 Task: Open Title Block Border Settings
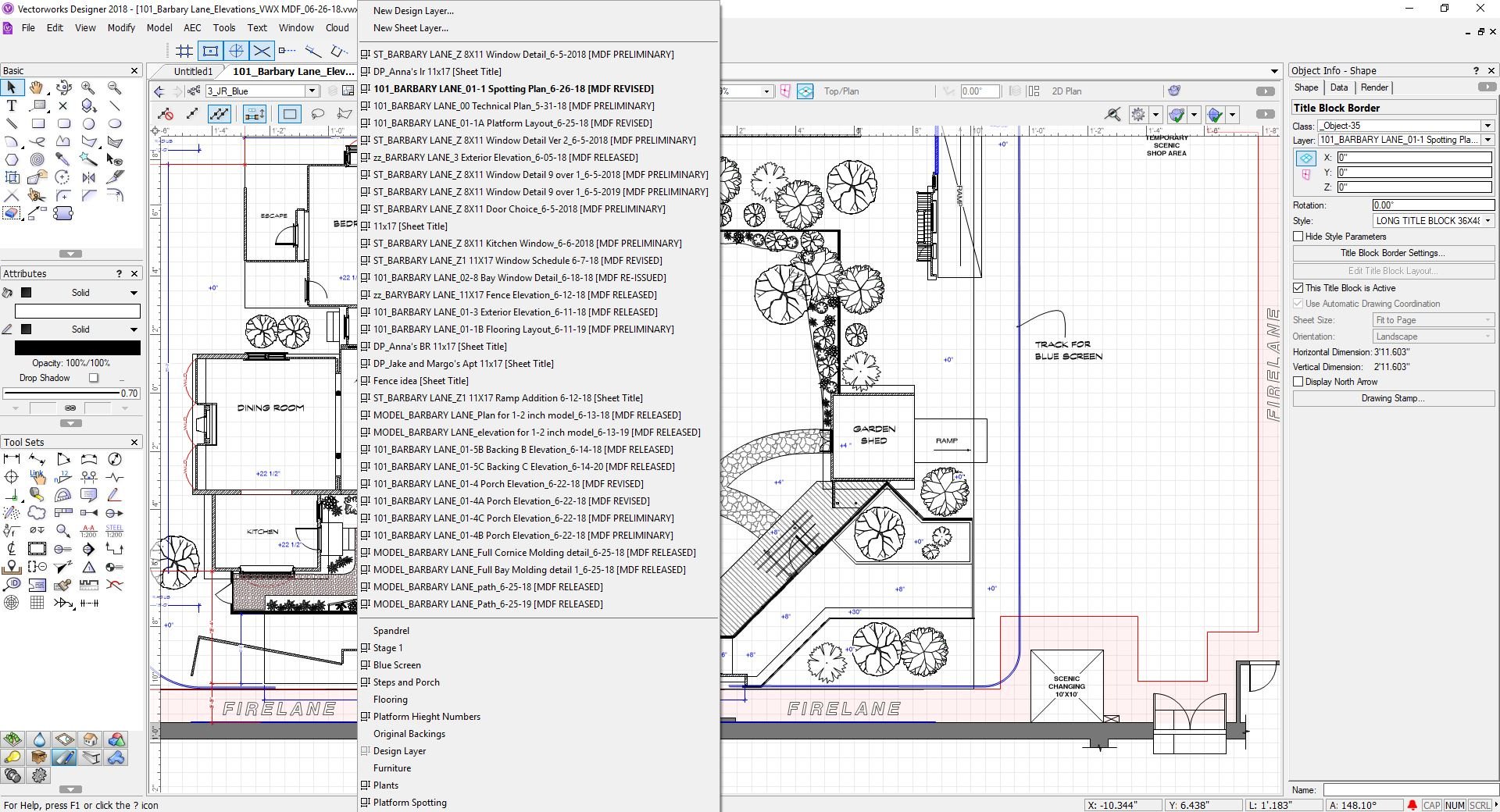(1392, 253)
